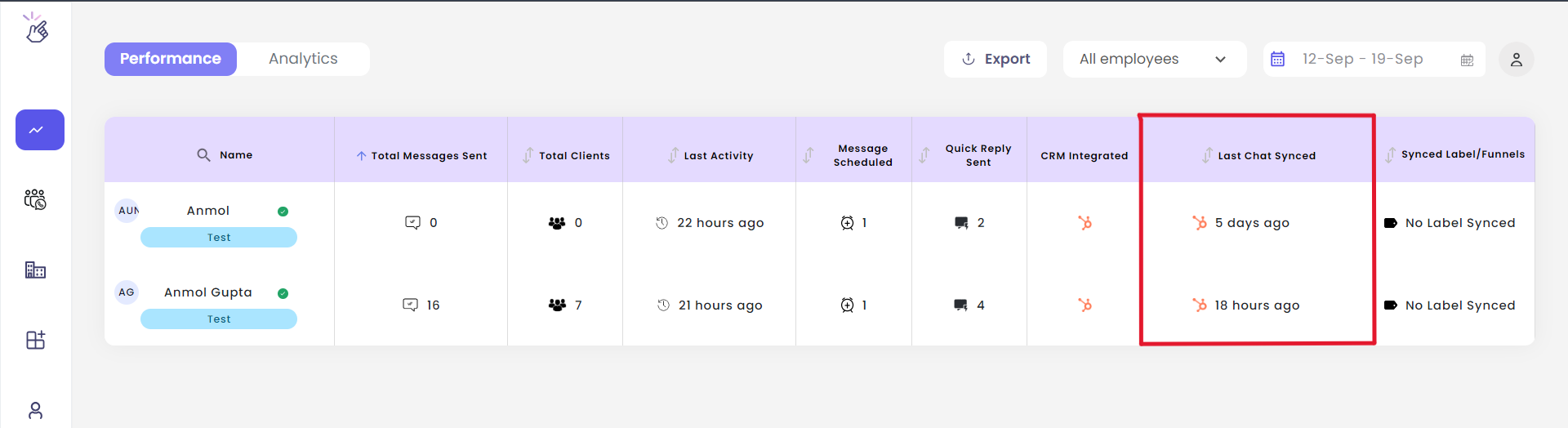Switch to the Performance tab
The image size is (1568, 428).
[x=171, y=59]
